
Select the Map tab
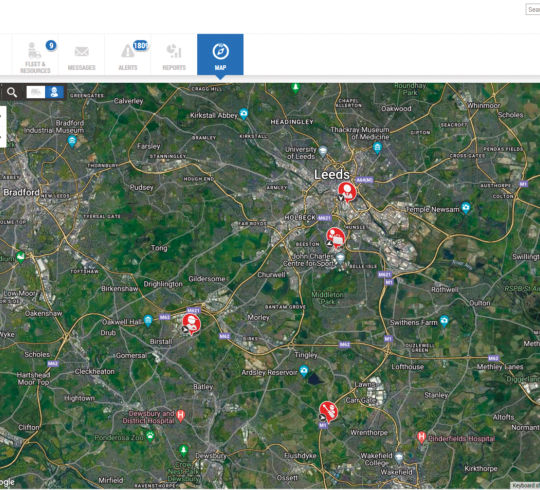tap(220, 54)
